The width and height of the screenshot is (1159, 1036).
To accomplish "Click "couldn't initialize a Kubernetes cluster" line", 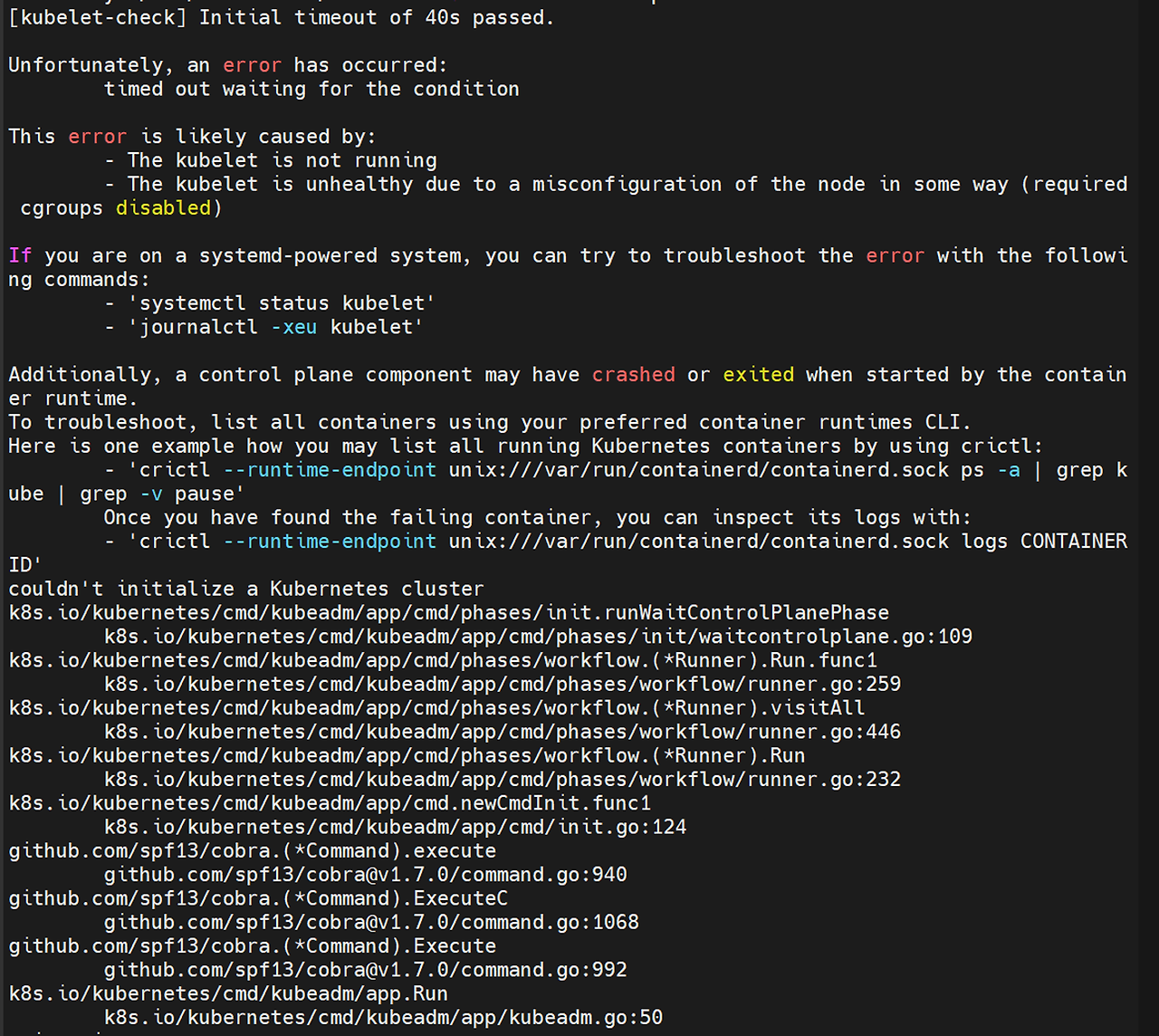I will click(x=246, y=589).
